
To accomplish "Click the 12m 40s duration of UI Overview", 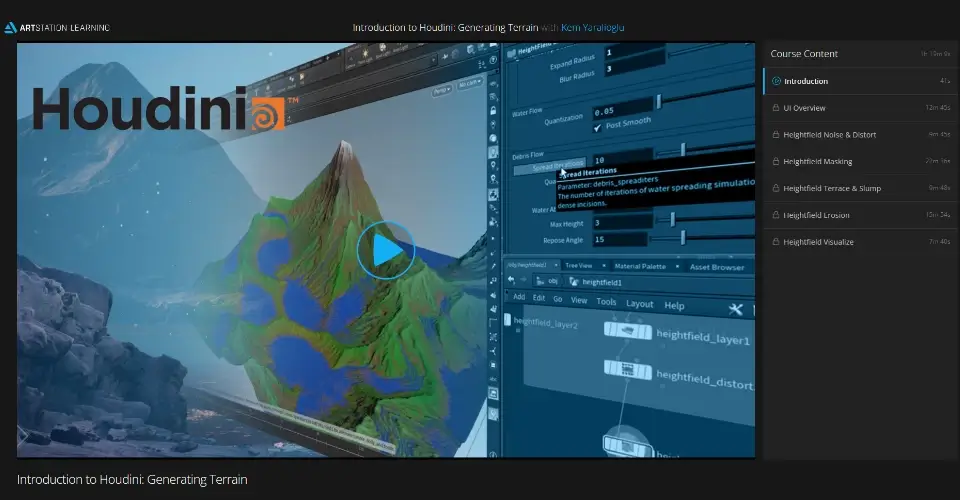I will (x=938, y=108).
